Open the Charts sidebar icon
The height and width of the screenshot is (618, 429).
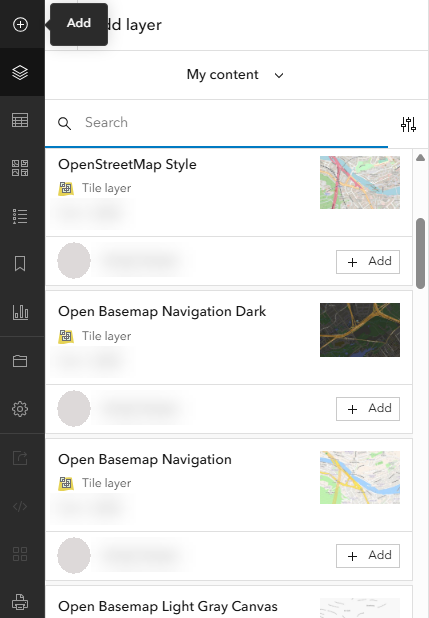[x=20, y=312]
